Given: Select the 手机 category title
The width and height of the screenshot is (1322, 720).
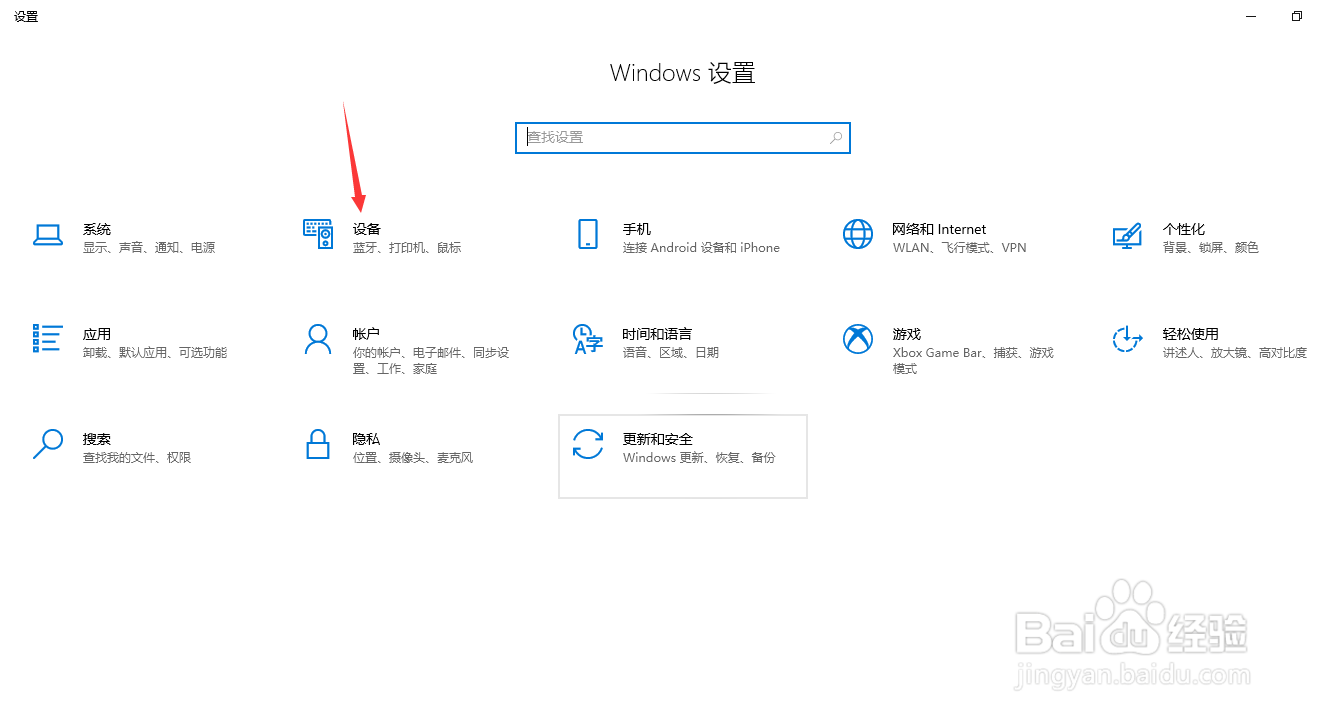Looking at the screenshot, I should click(x=637, y=229).
